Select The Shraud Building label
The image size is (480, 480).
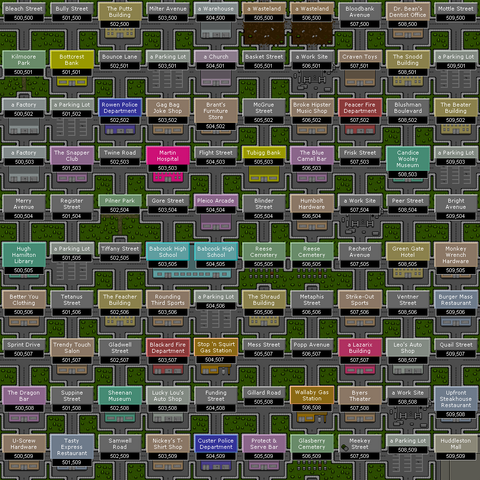tap(264, 300)
